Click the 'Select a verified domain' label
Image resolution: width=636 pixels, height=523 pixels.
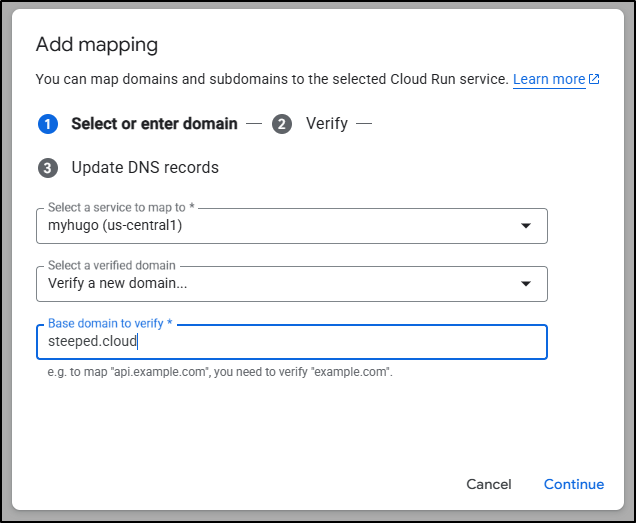112,266
